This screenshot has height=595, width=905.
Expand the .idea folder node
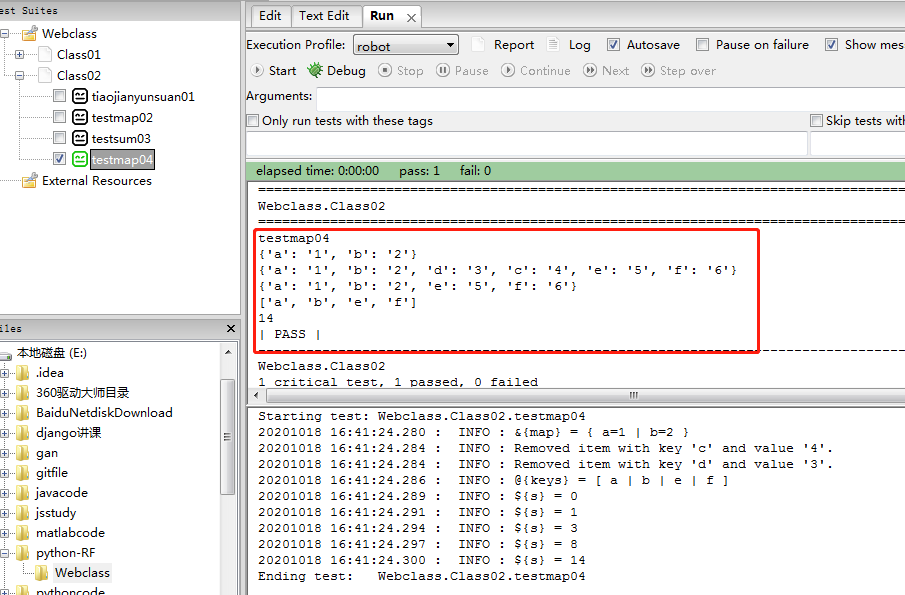coord(4,373)
